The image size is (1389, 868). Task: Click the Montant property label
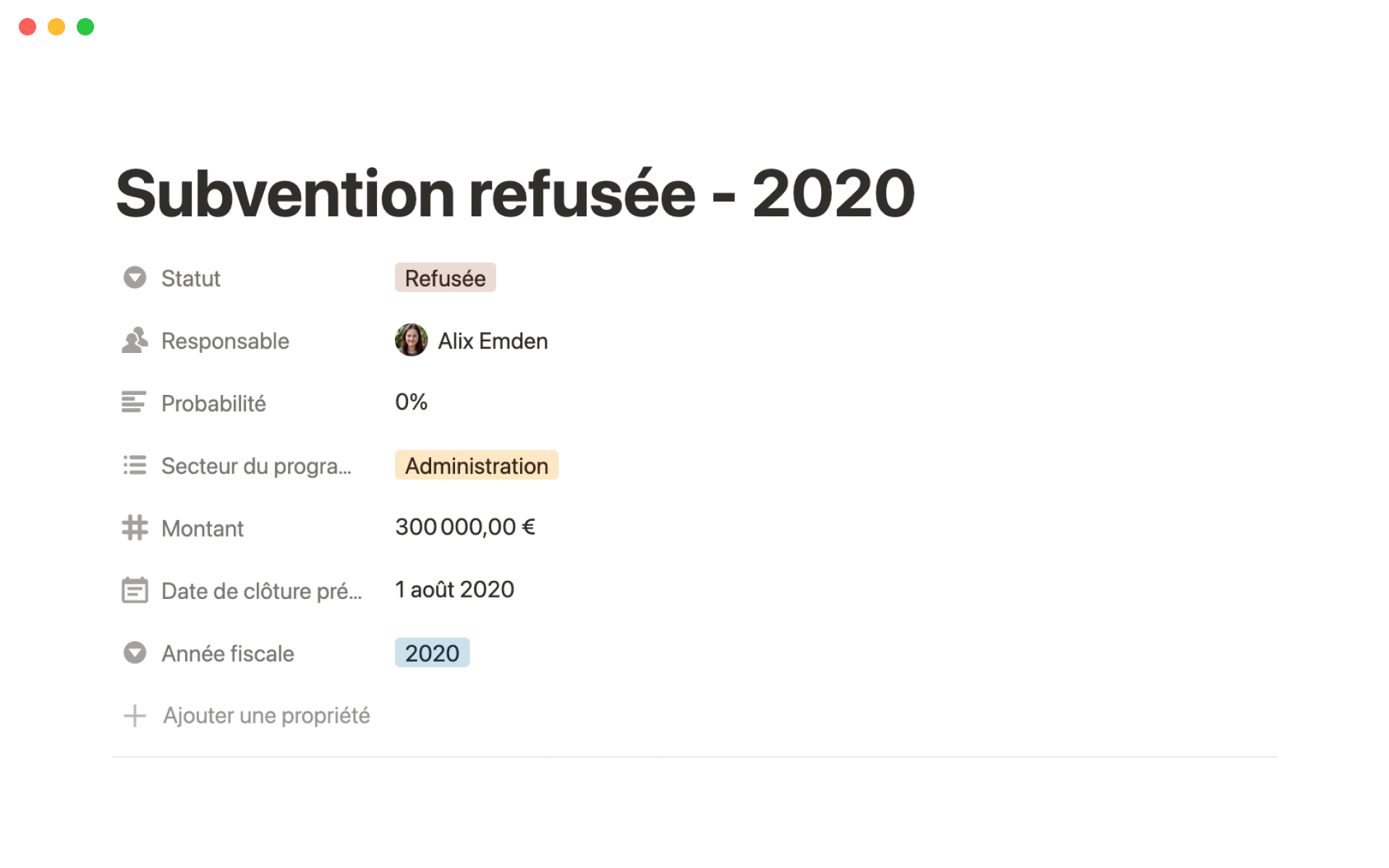click(x=203, y=529)
